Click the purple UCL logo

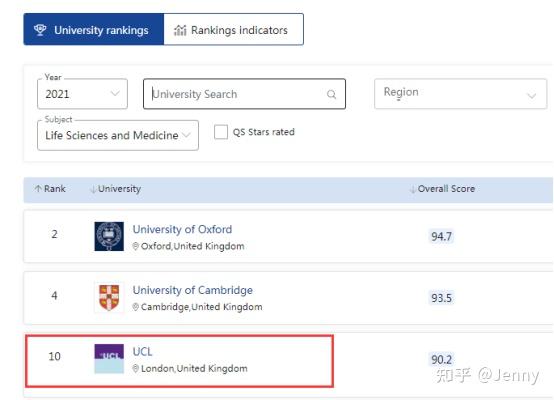(109, 359)
